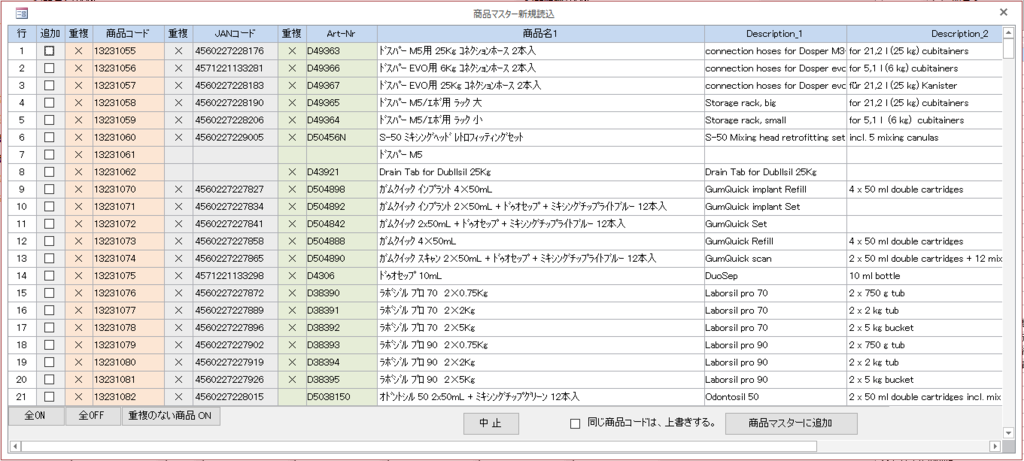
Task: Click the 全OFF button
Action: click(x=93, y=417)
